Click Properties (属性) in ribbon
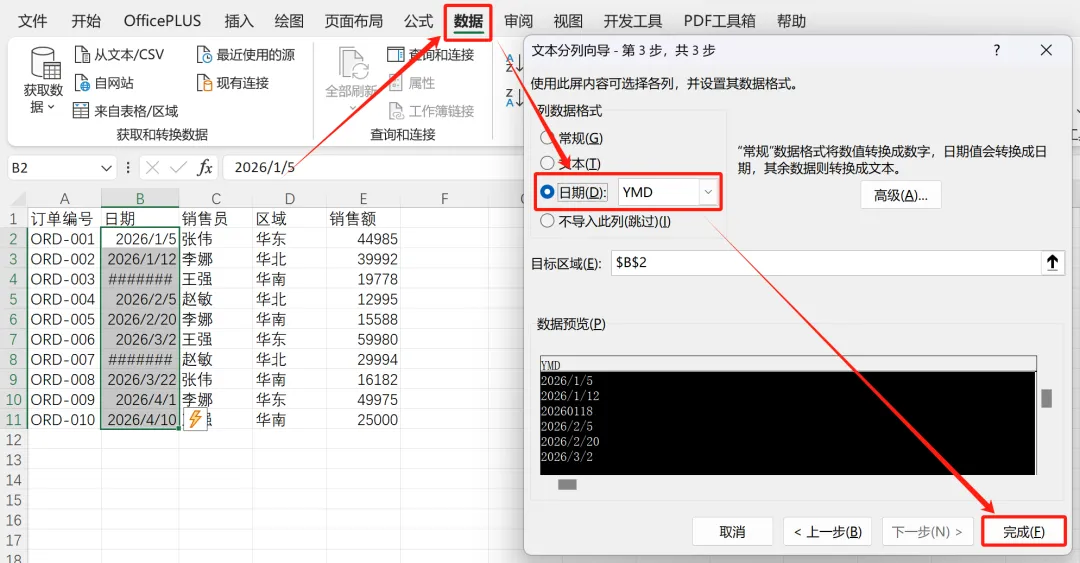The height and width of the screenshot is (563, 1080). click(x=411, y=83)
